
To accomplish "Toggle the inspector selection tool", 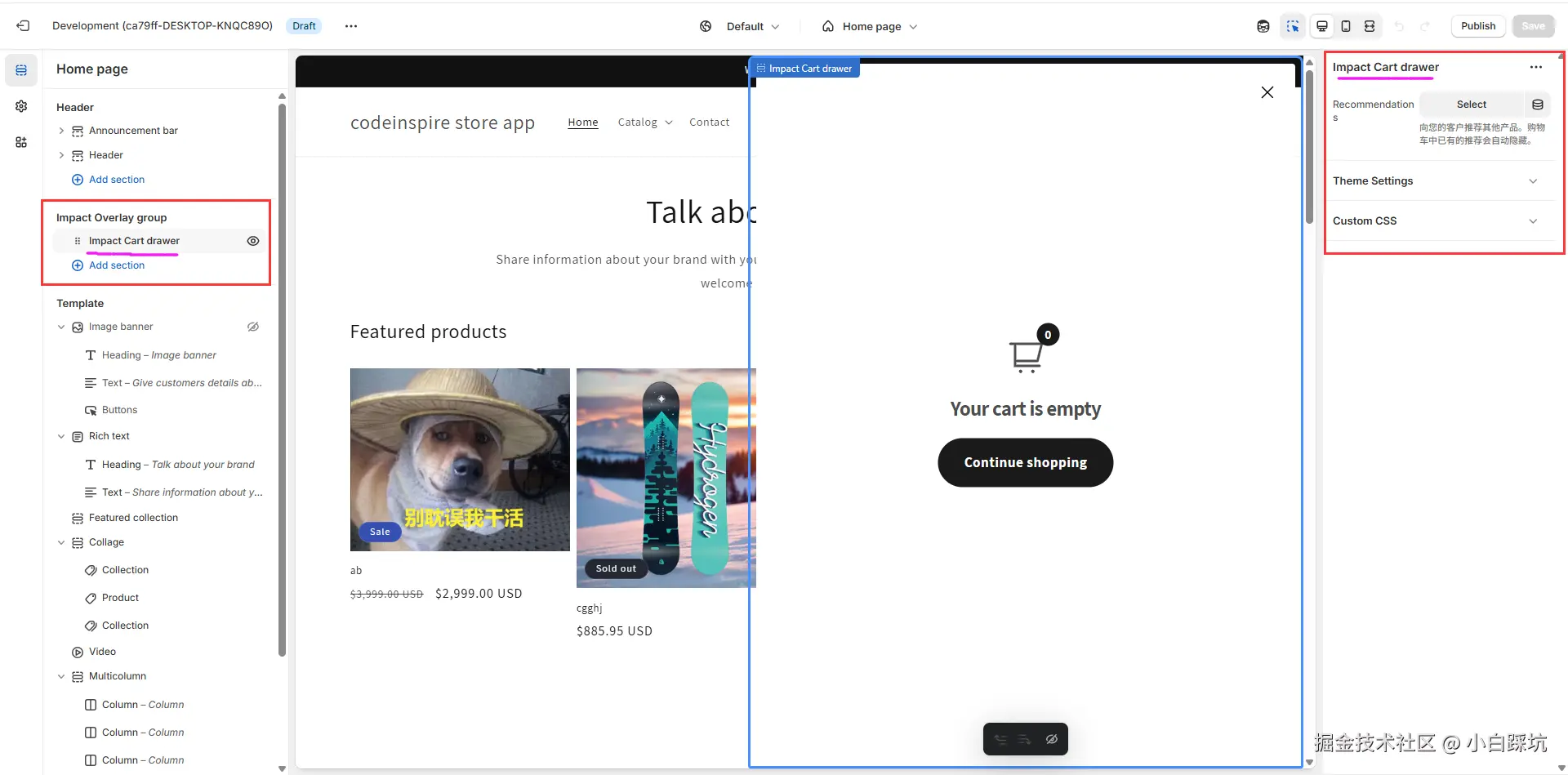I will [x=1293, y=26].
